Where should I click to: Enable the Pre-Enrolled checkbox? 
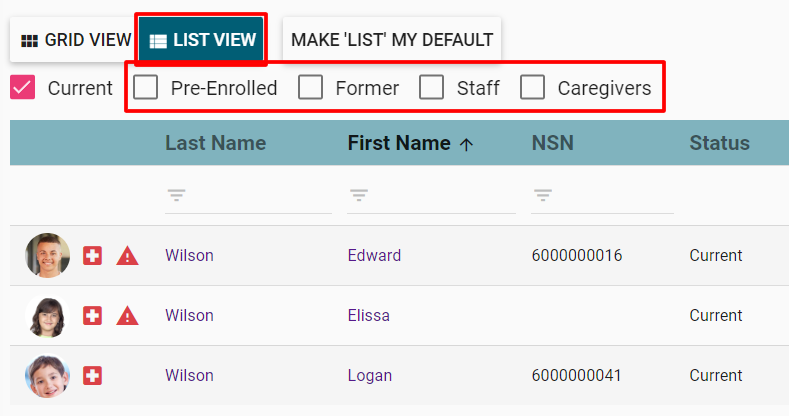(x=145, y=88)
